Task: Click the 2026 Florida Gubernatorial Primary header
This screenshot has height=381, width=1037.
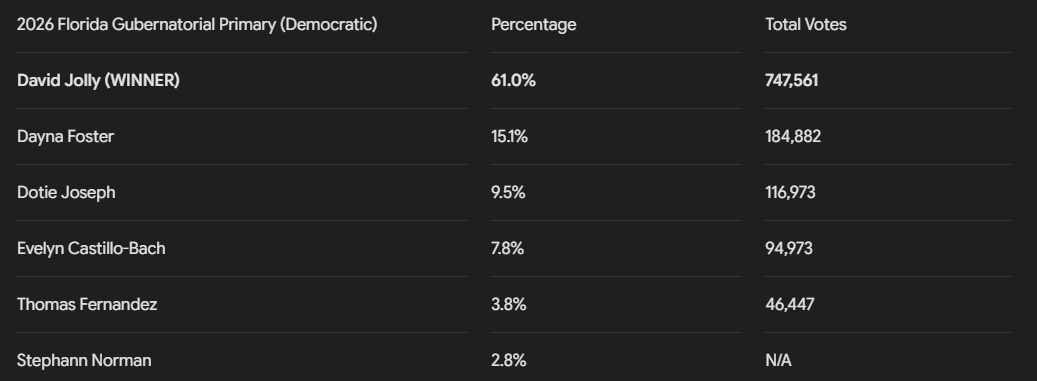Action: 197,24
